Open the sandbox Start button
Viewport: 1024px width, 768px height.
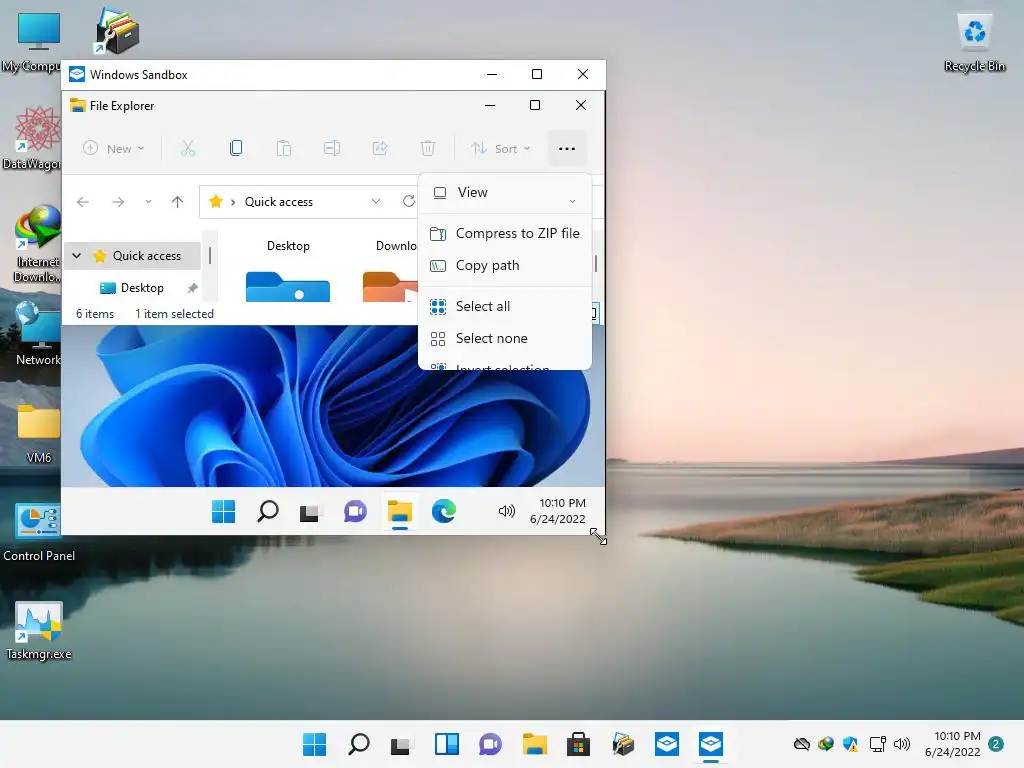[x=223, y=511]
